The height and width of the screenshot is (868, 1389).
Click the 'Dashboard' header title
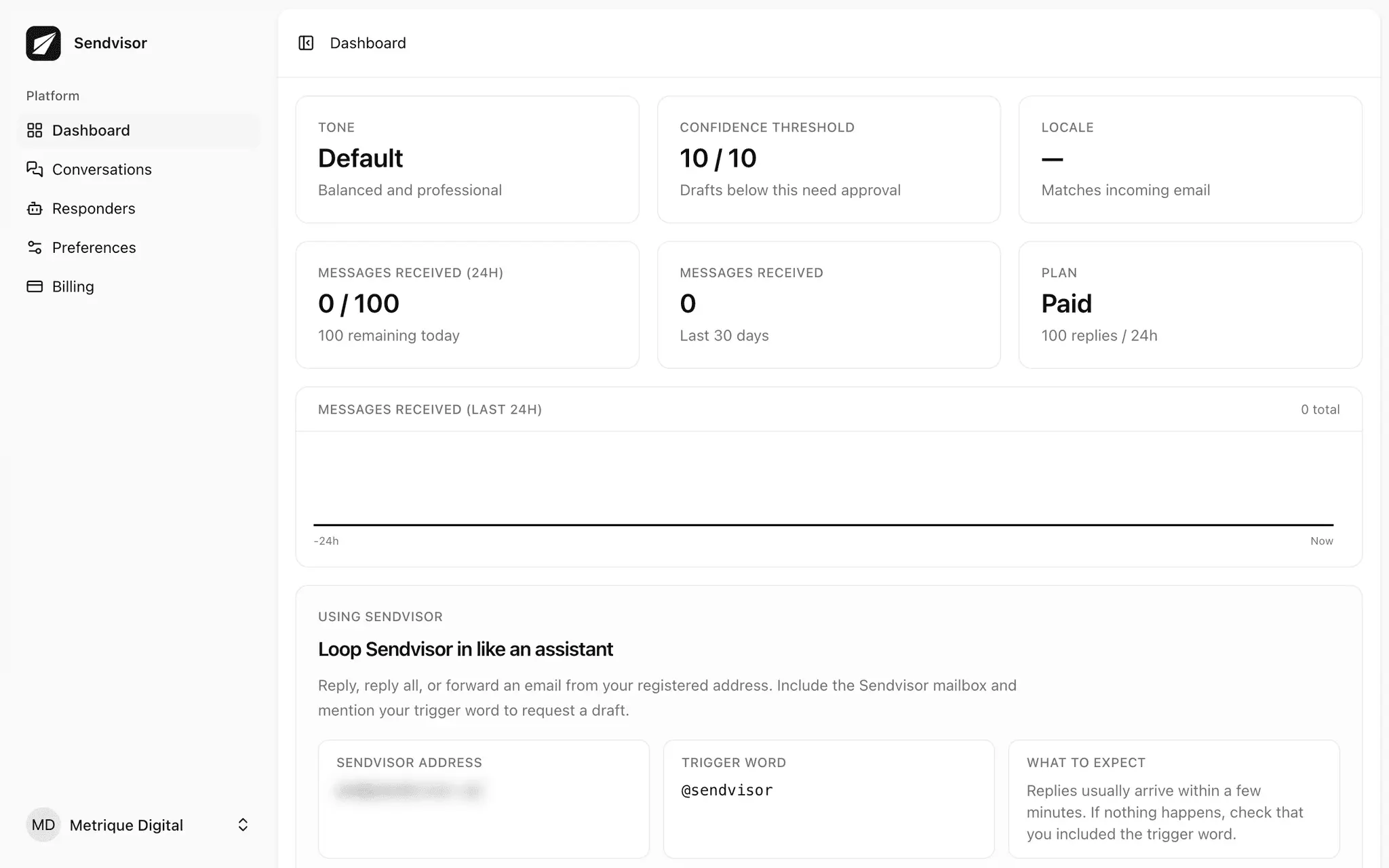(368, 43)
